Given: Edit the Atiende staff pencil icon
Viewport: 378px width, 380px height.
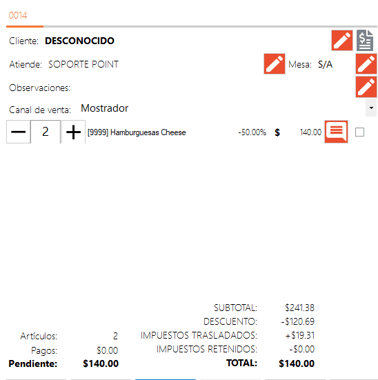Looking at the screenshot, I should 274,64.
